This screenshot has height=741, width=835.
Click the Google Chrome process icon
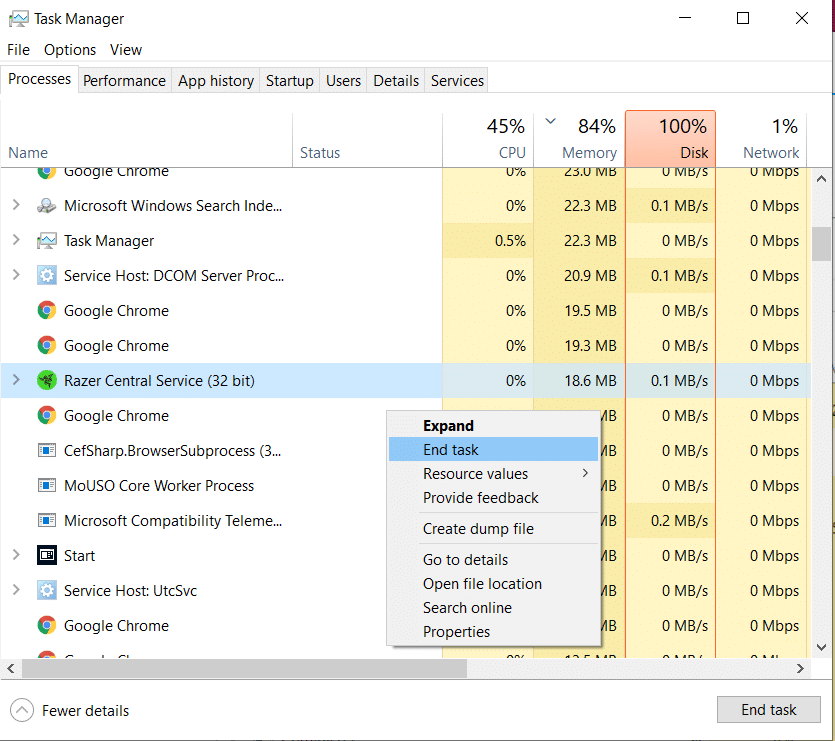click(47, 310)
